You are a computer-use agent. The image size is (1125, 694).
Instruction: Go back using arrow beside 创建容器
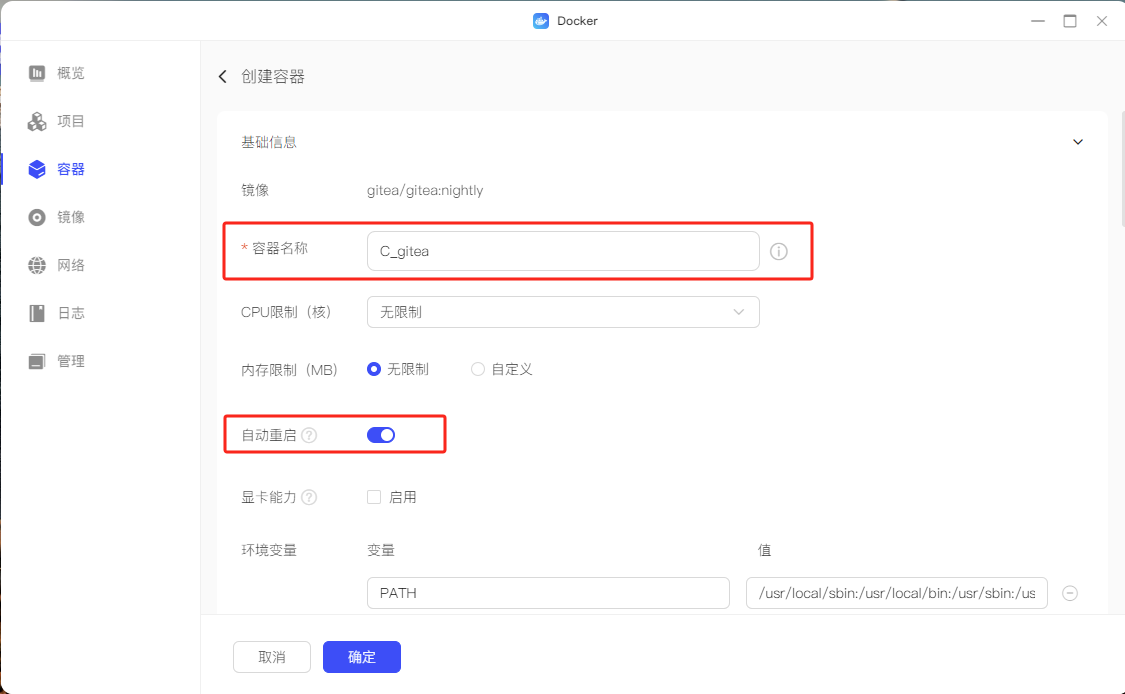pos(222,77)
